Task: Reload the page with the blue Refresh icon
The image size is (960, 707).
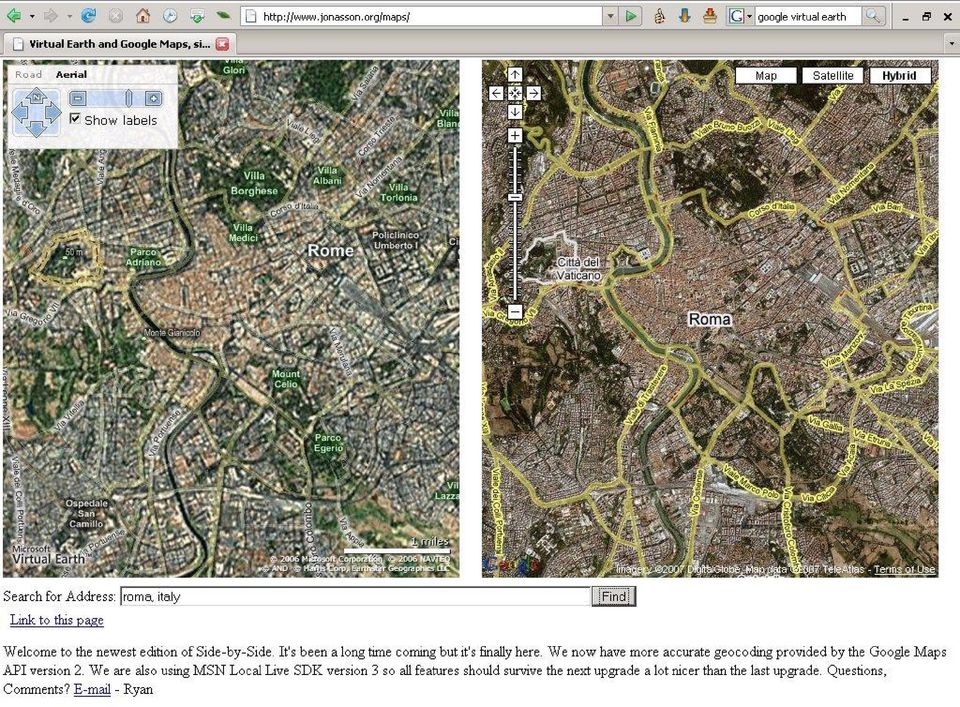Action: click(x=88, y=16)
